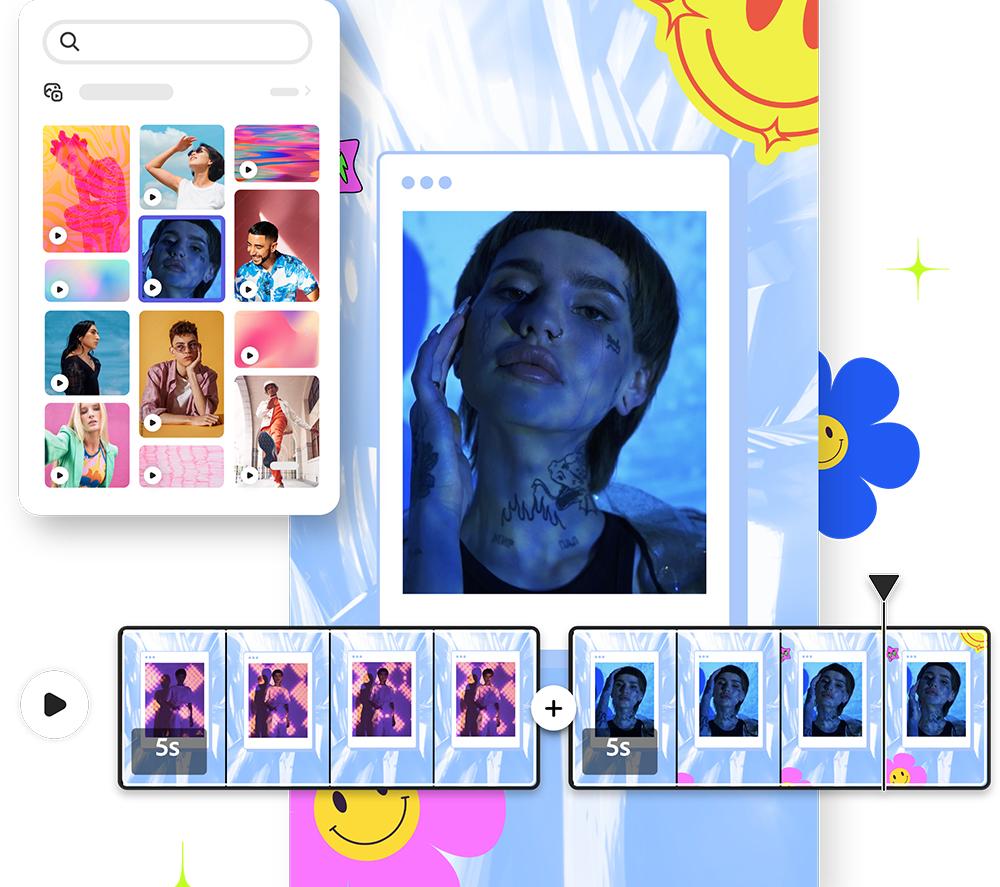This screenshot has width=1000, height=887.
Task: Click the timeline playhead triangle marker
Action: click(884, 587)
